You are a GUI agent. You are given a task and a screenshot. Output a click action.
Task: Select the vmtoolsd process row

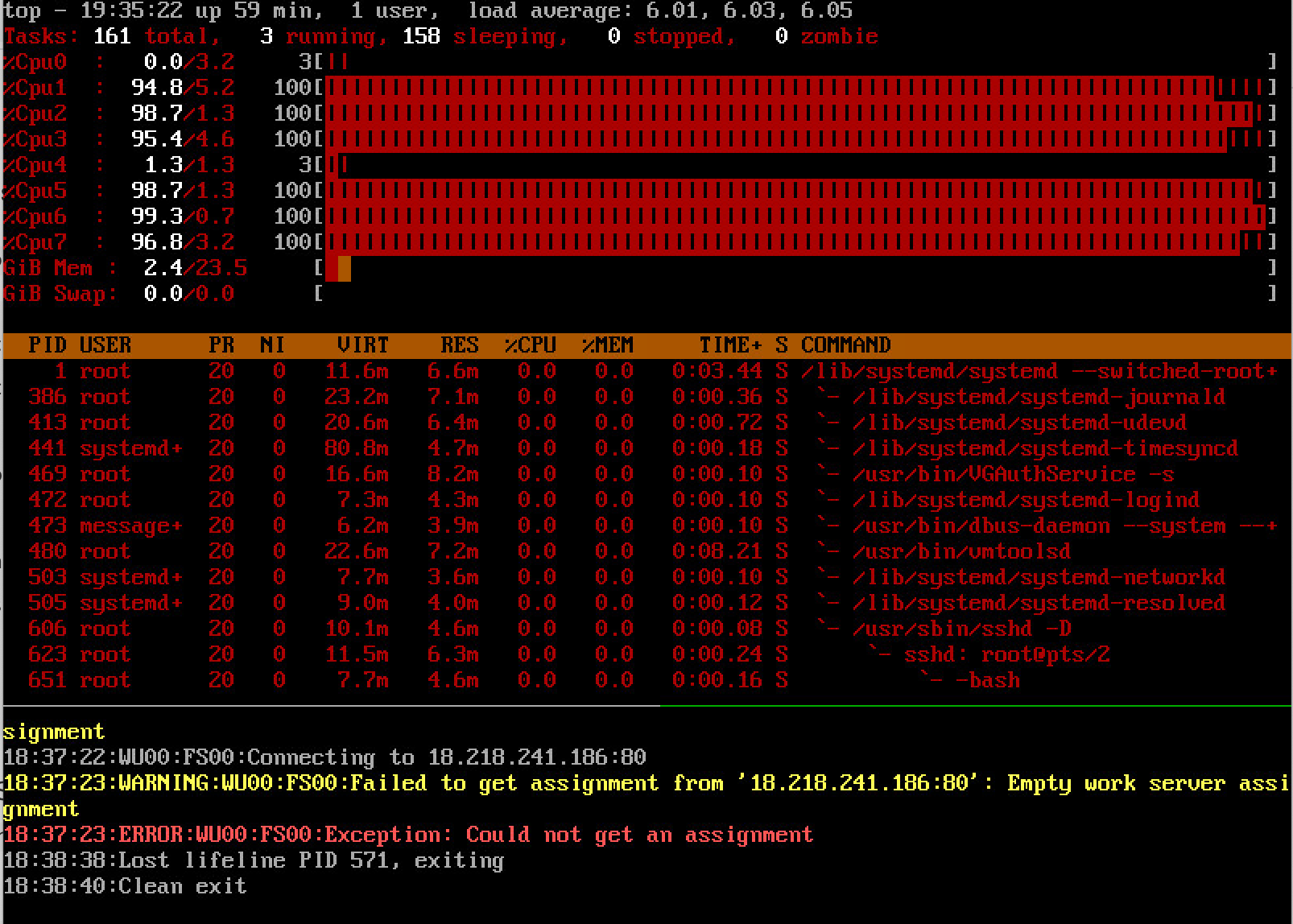click(647, 551)
